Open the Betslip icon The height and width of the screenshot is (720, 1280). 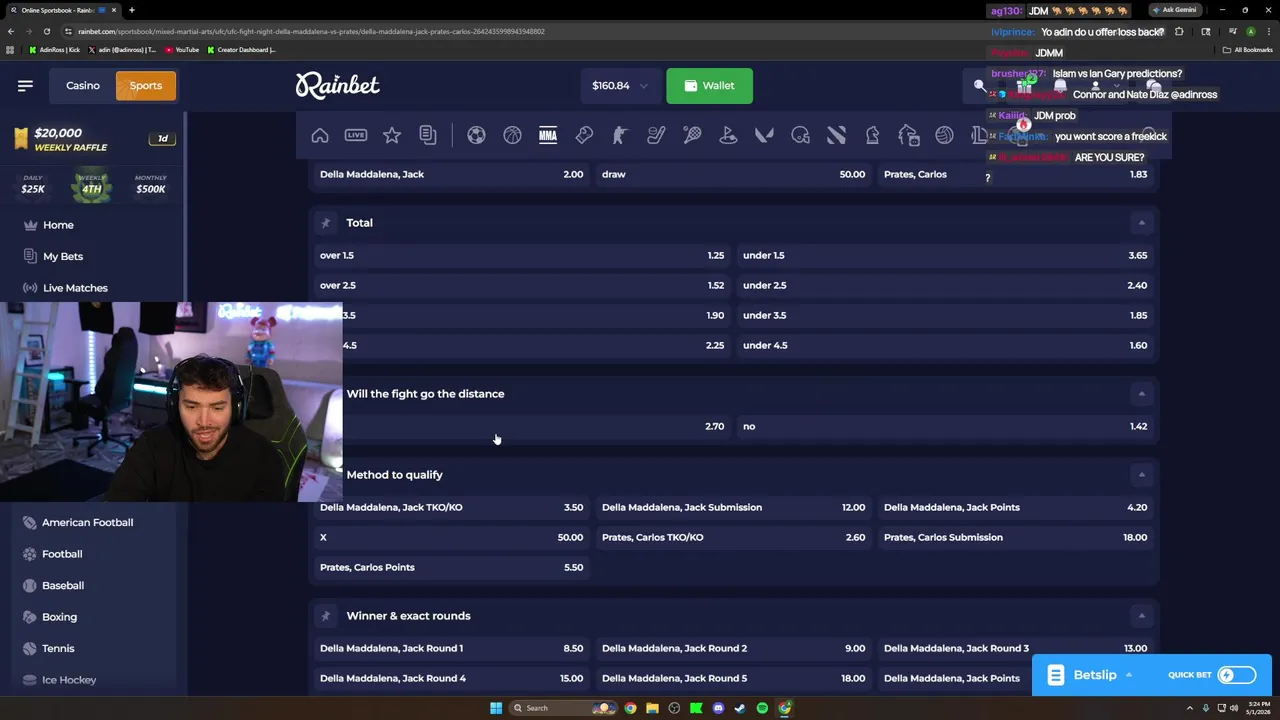point(1055,675)
